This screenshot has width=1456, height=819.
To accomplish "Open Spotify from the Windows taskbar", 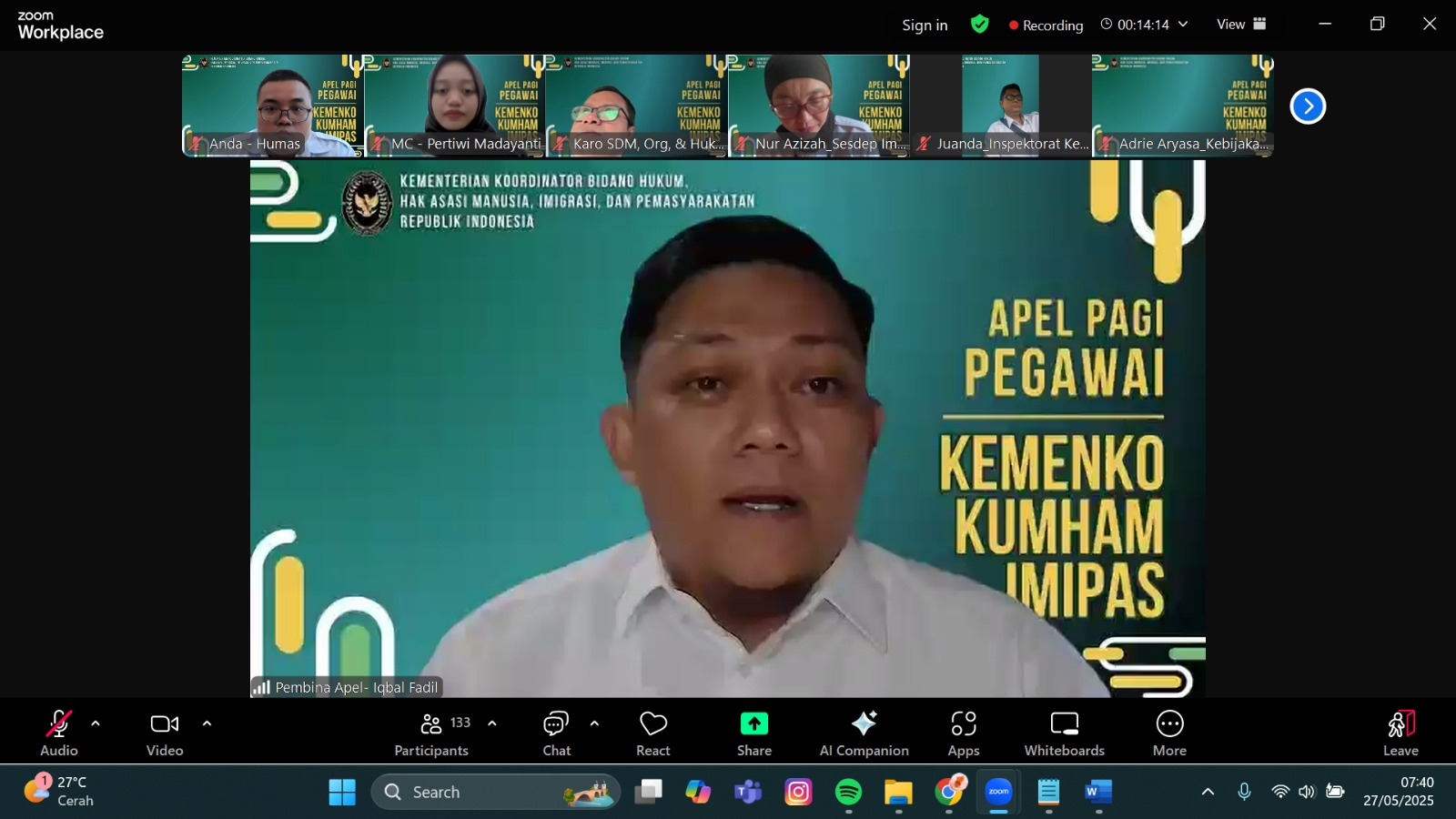I will [x=848, y=793].
